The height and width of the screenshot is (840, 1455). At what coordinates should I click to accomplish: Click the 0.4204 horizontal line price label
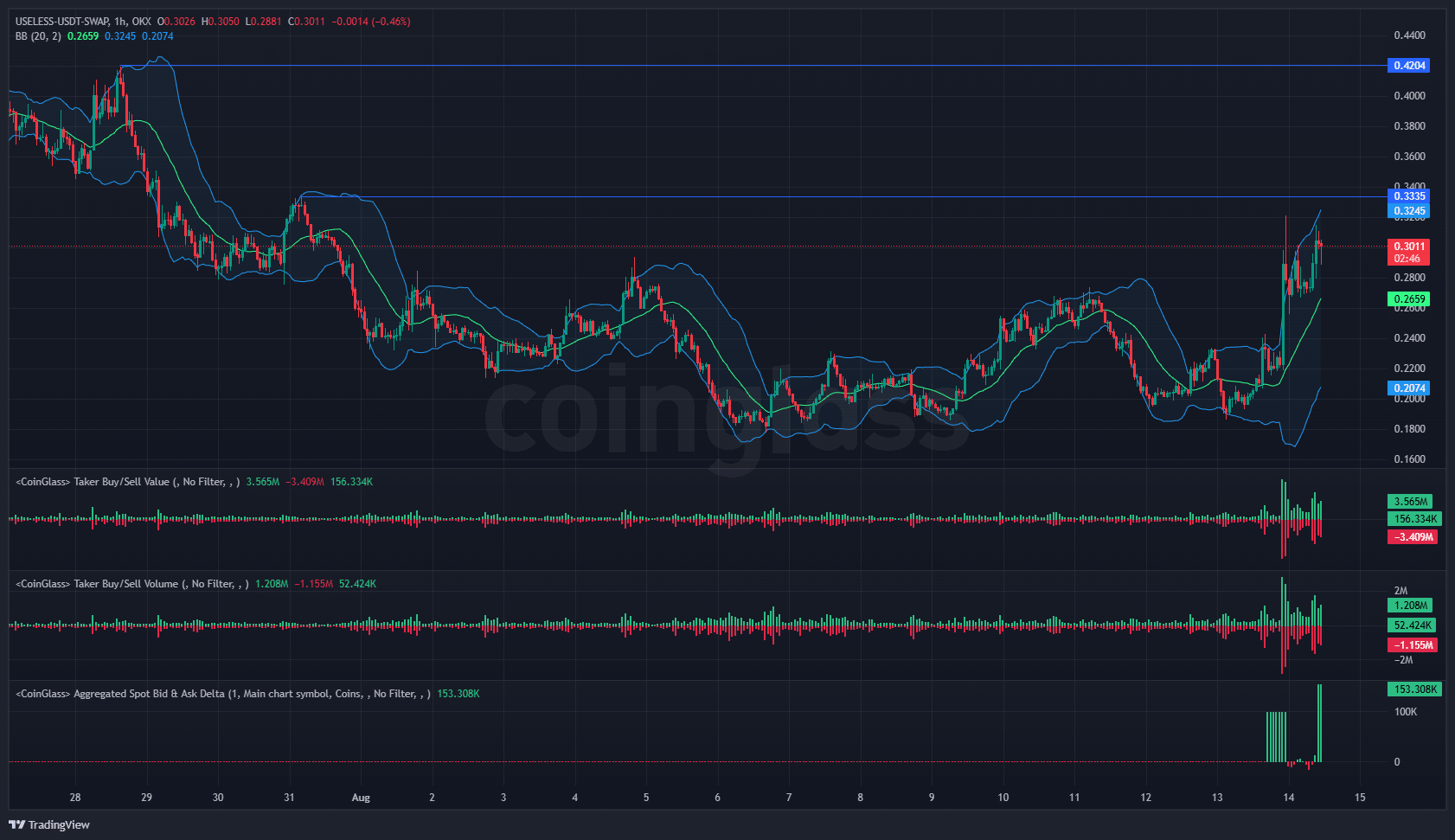point(1409,66)
